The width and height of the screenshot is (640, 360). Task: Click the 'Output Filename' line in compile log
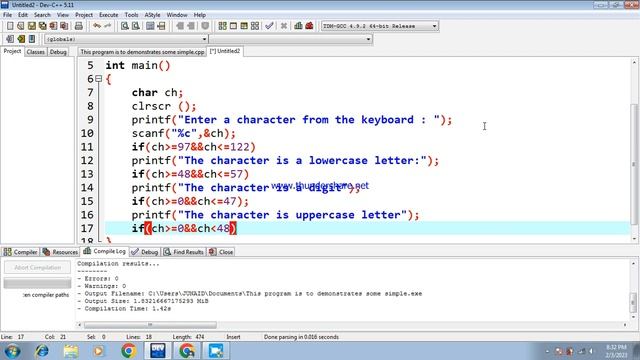250,293
